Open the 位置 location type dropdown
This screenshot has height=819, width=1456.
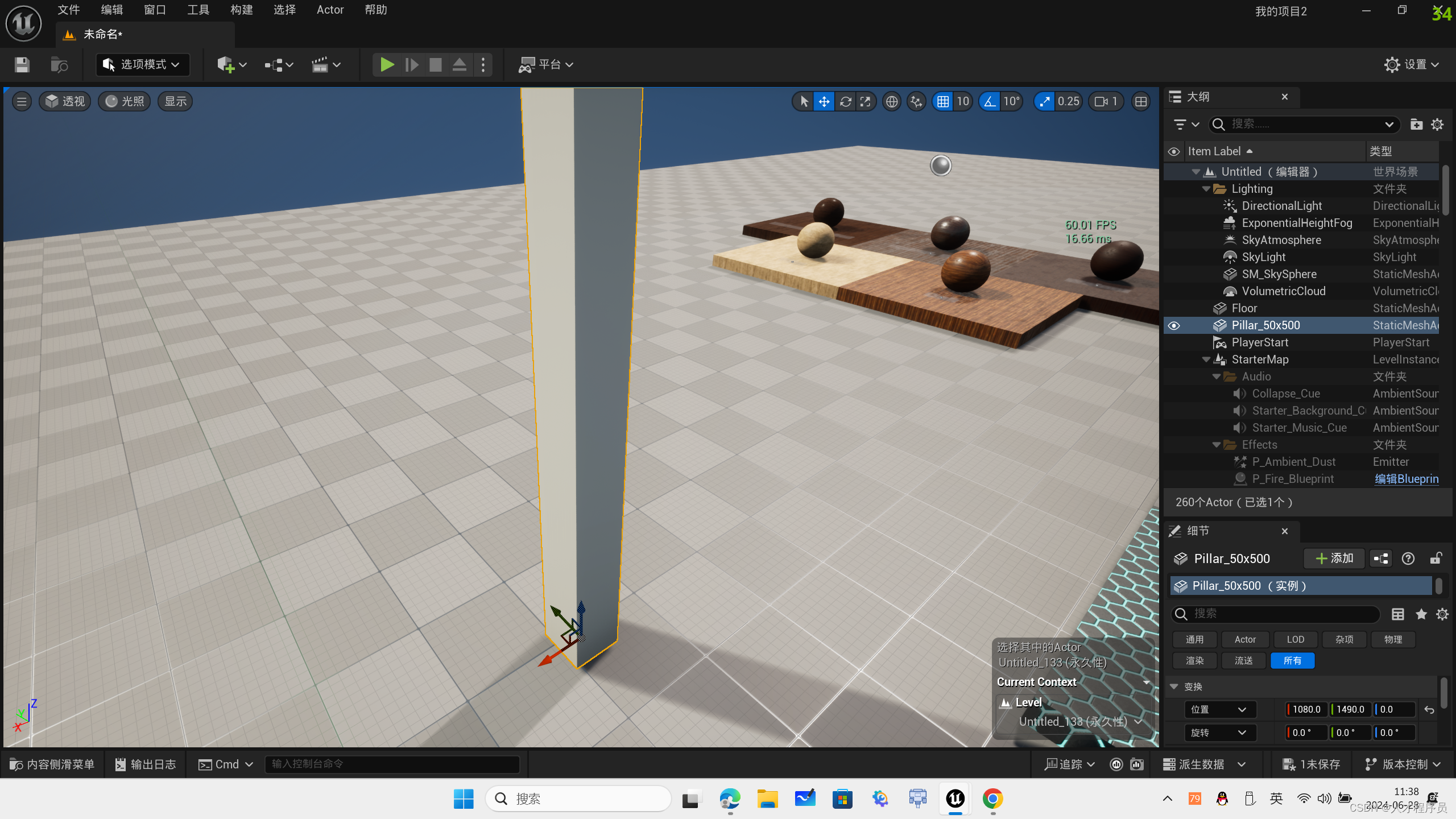click(x=1219, y=709)
